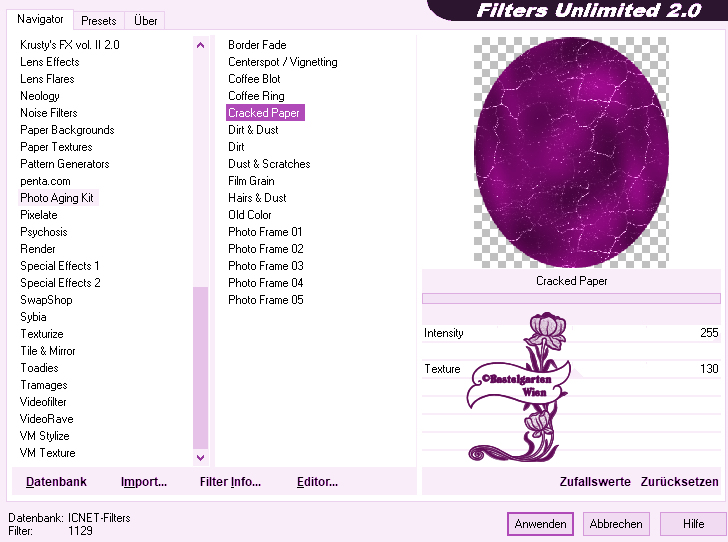This screenshot has width=728, height=542.
Task: Select the Neology category
Action: click(39, 96)
